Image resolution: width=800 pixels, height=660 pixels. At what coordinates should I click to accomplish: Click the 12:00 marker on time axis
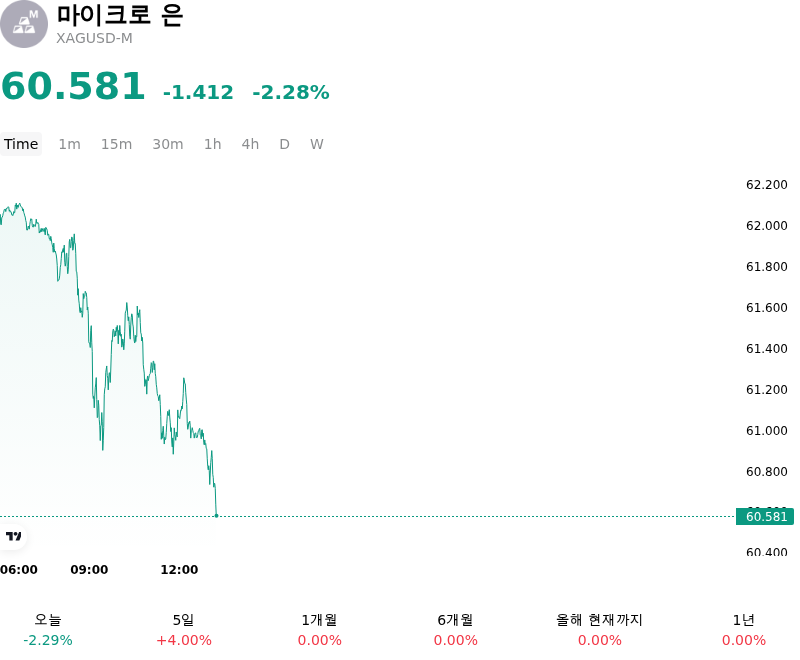click(x=179, y=570)
